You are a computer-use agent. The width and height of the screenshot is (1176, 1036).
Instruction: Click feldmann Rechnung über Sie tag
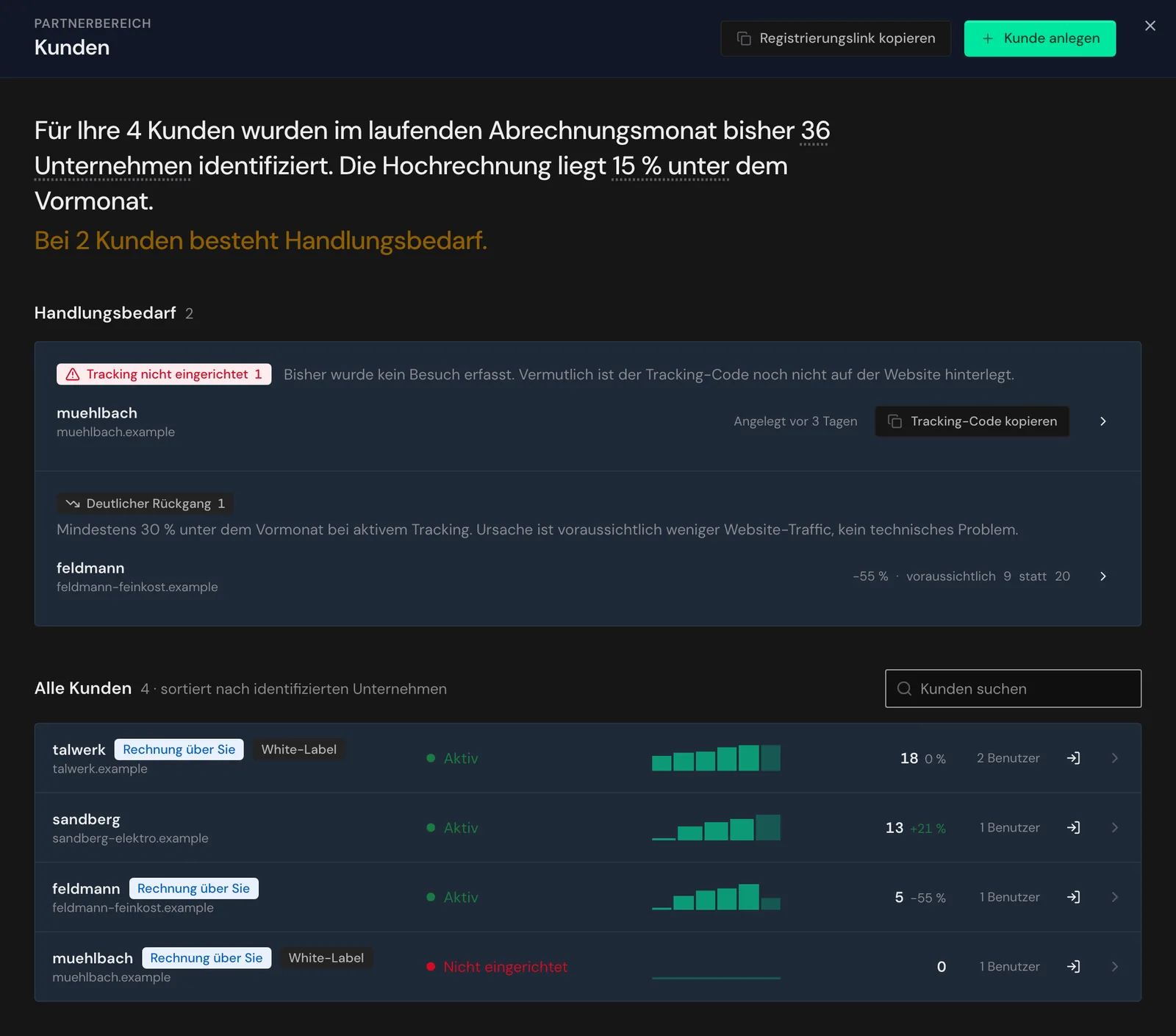[193, 888]
